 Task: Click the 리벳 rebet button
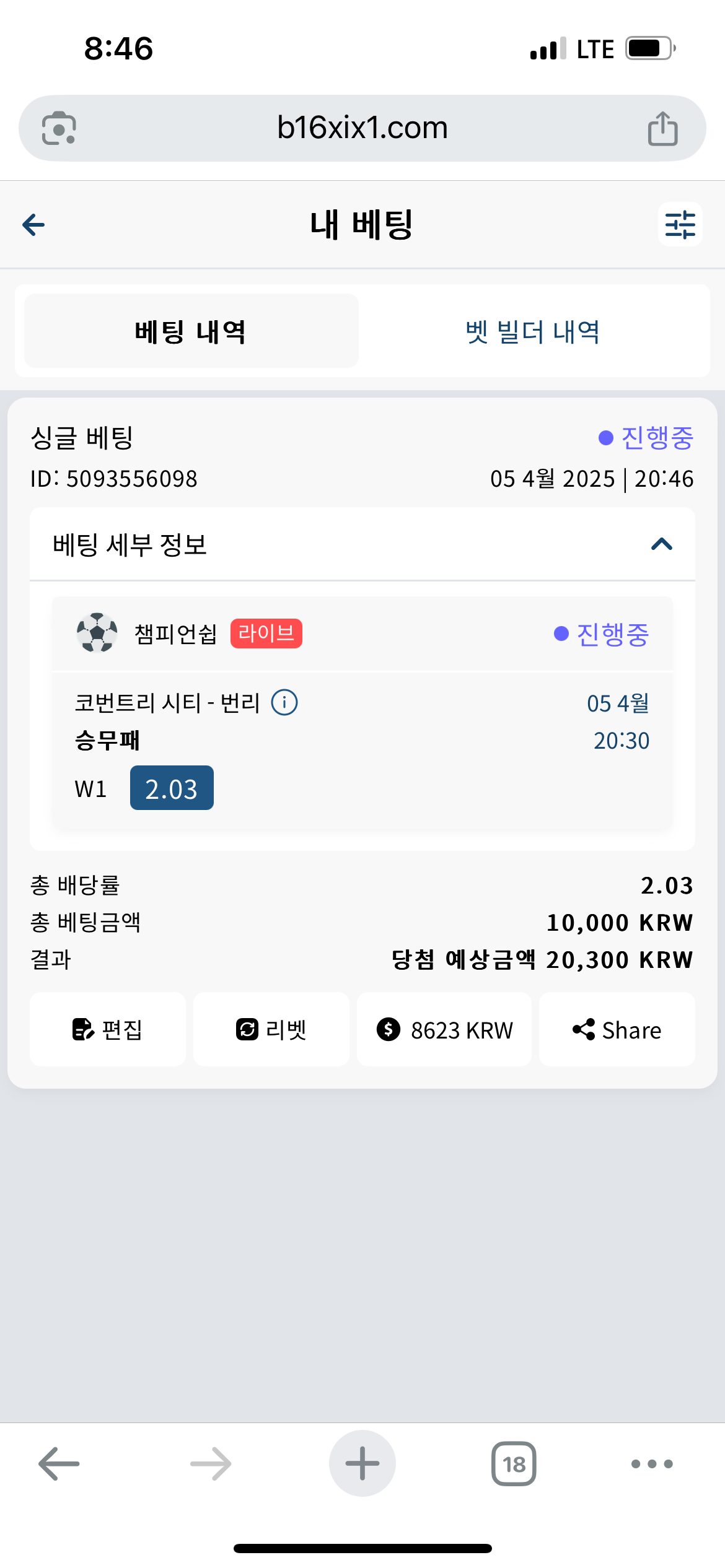pyautogui.click(x=271, y=1030)
